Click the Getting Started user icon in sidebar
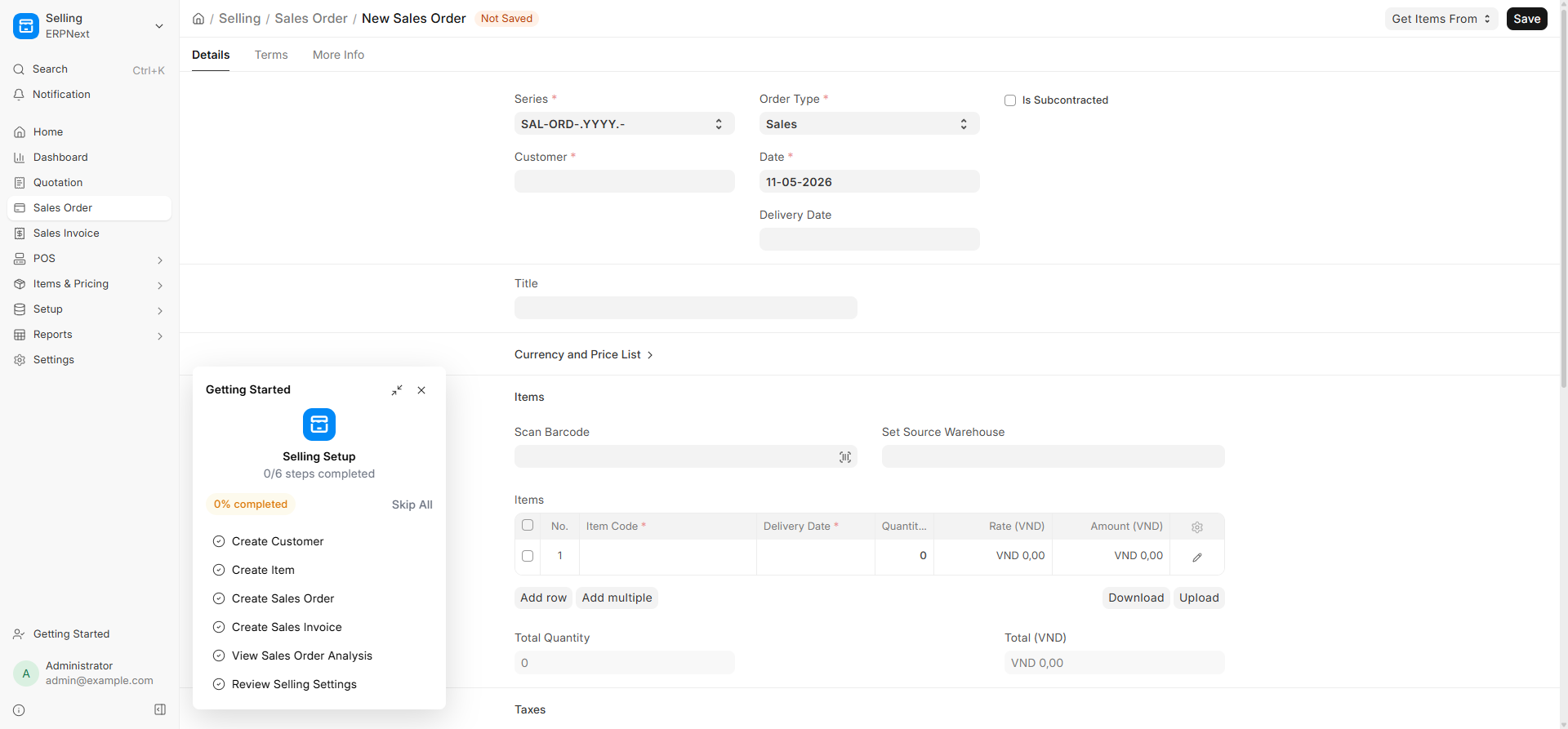This screenshot has width=1568, height=729. pos(19,634)
